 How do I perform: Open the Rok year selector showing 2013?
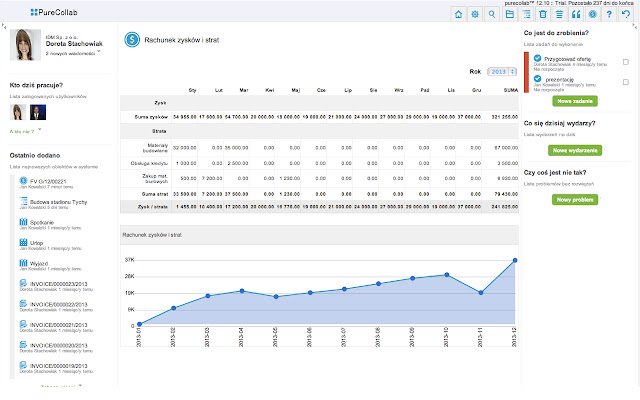[502, 72]
